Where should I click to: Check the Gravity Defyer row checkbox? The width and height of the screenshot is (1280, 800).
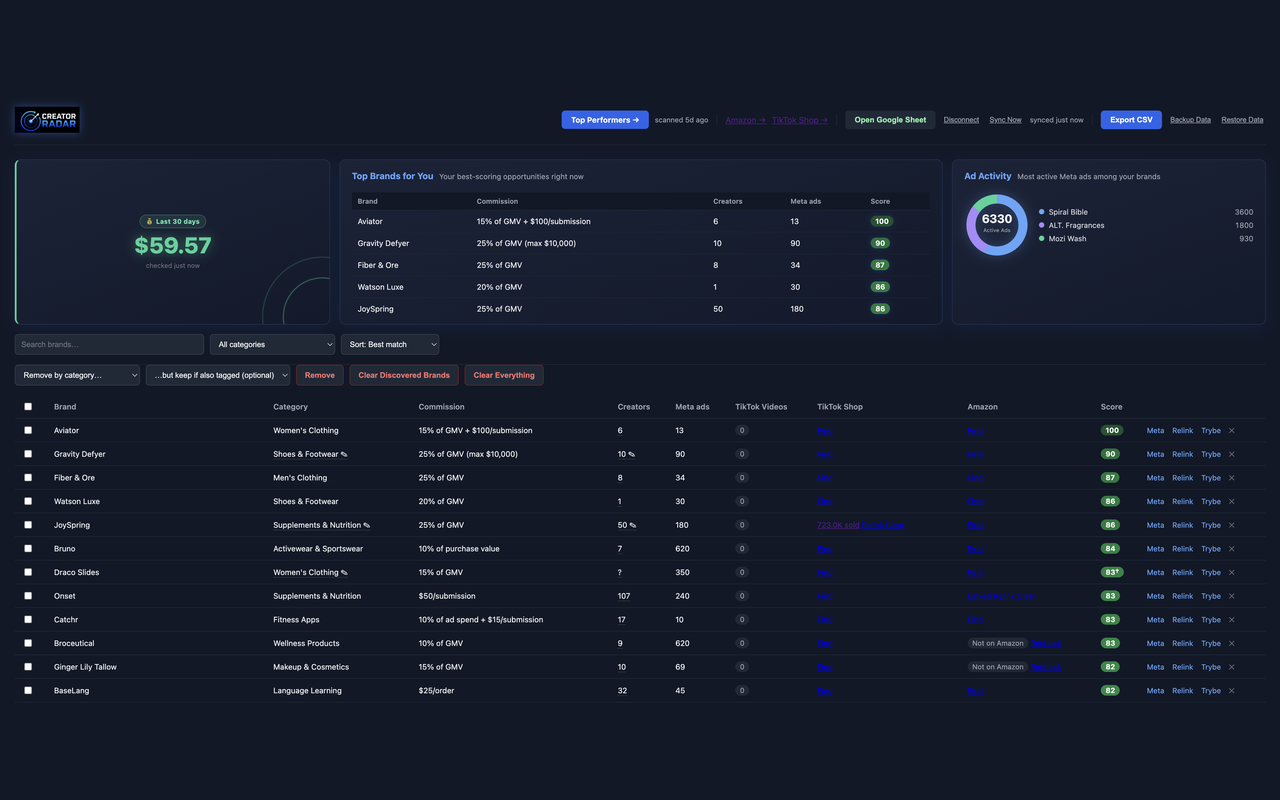[28, 454]
